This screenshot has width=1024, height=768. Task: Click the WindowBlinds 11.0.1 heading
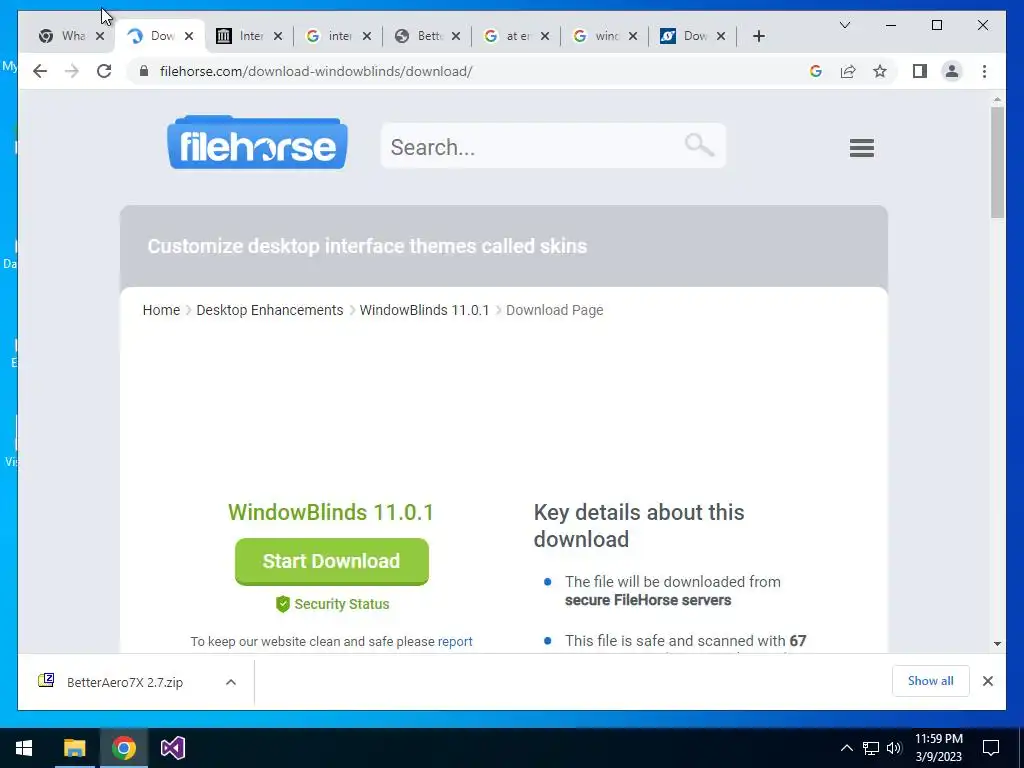(331, 513)
